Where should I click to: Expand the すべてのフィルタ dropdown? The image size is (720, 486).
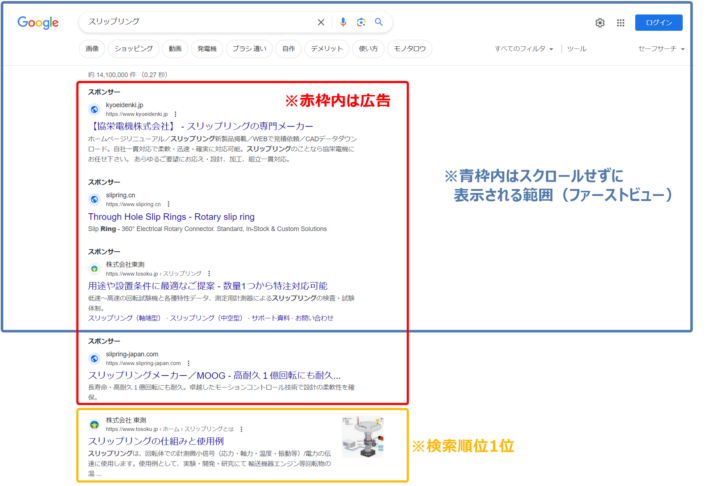point(524,49)
